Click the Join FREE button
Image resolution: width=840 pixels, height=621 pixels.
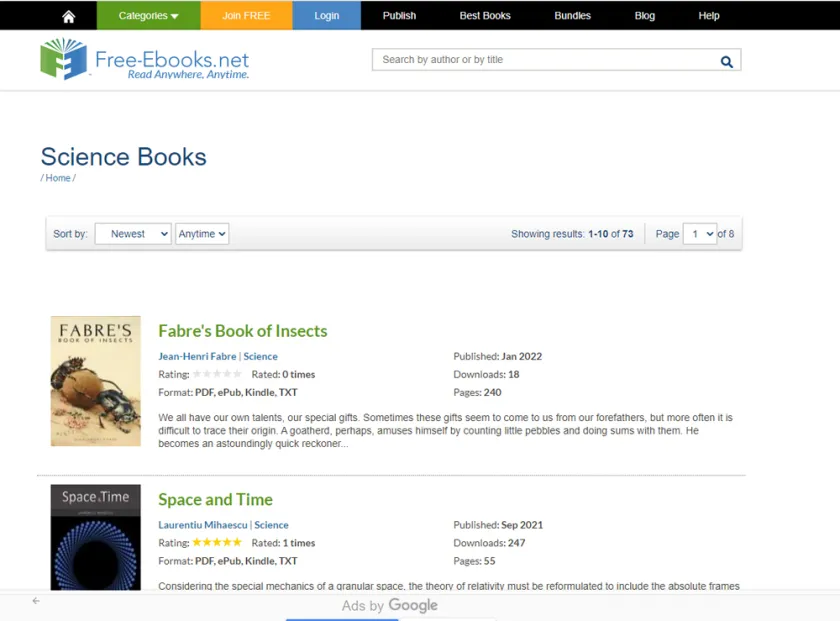(246, 15)
